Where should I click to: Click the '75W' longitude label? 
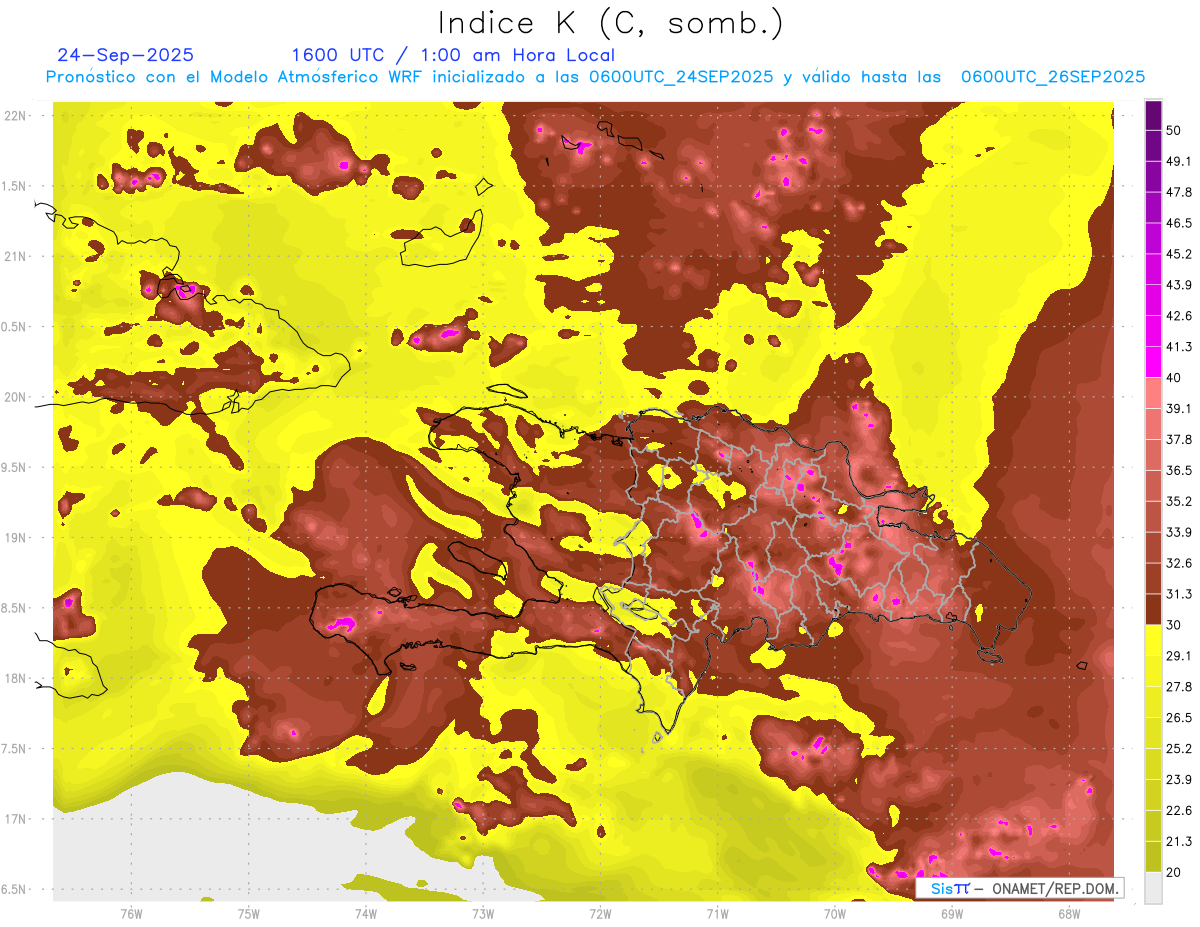(x=248, y=914)
